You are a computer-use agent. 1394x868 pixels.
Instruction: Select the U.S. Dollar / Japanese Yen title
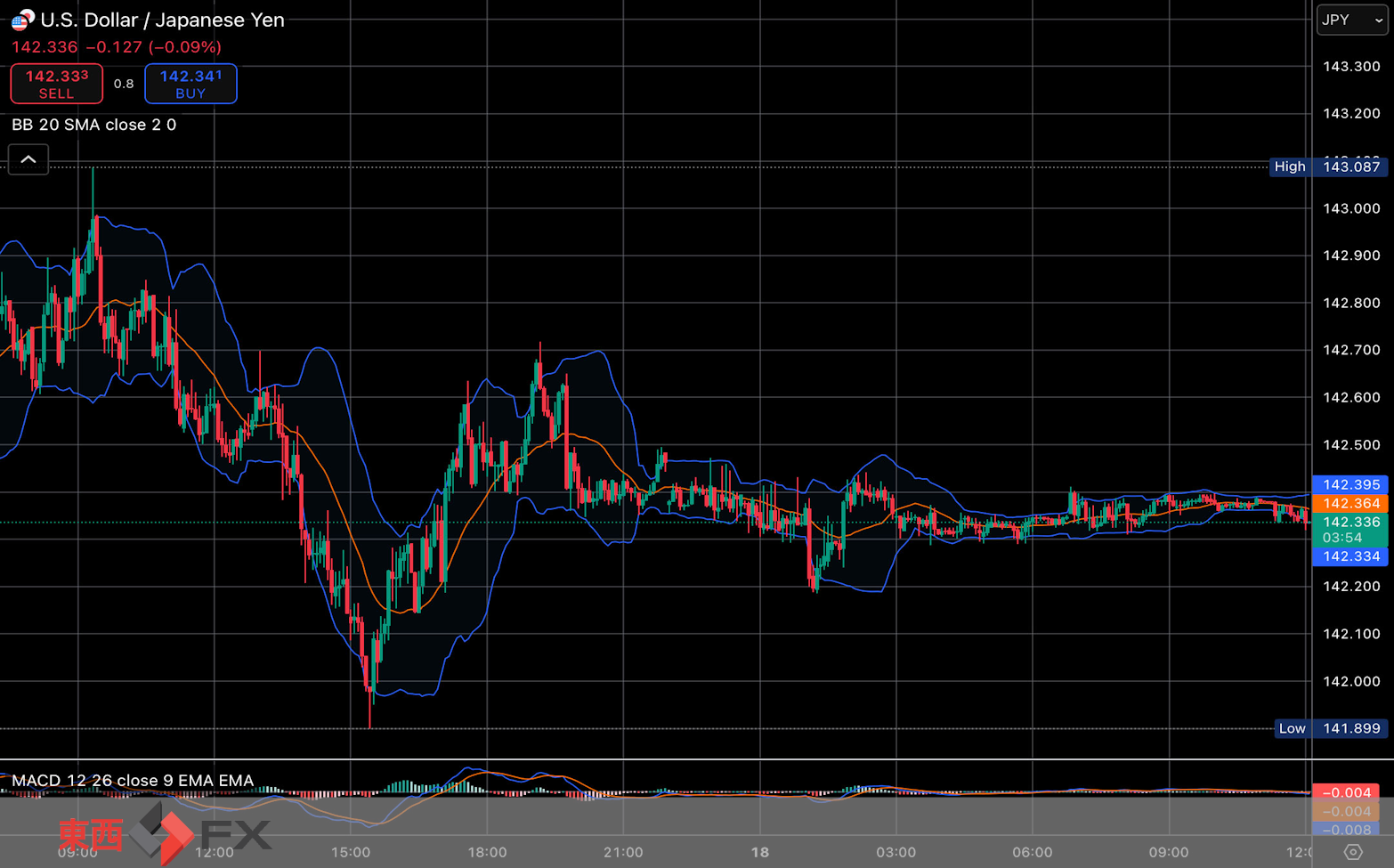(x=162, y=20)
